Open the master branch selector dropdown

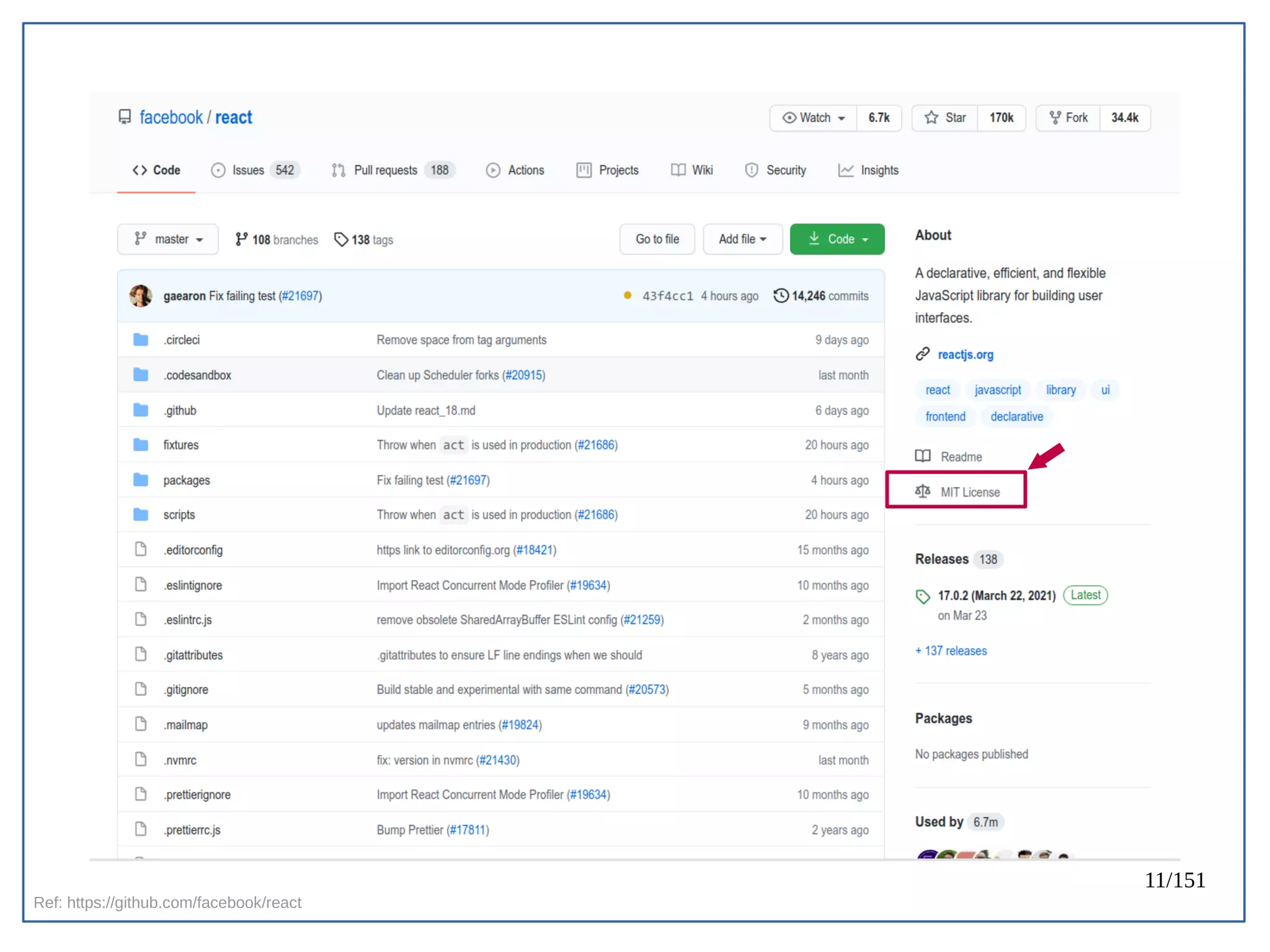168,239
